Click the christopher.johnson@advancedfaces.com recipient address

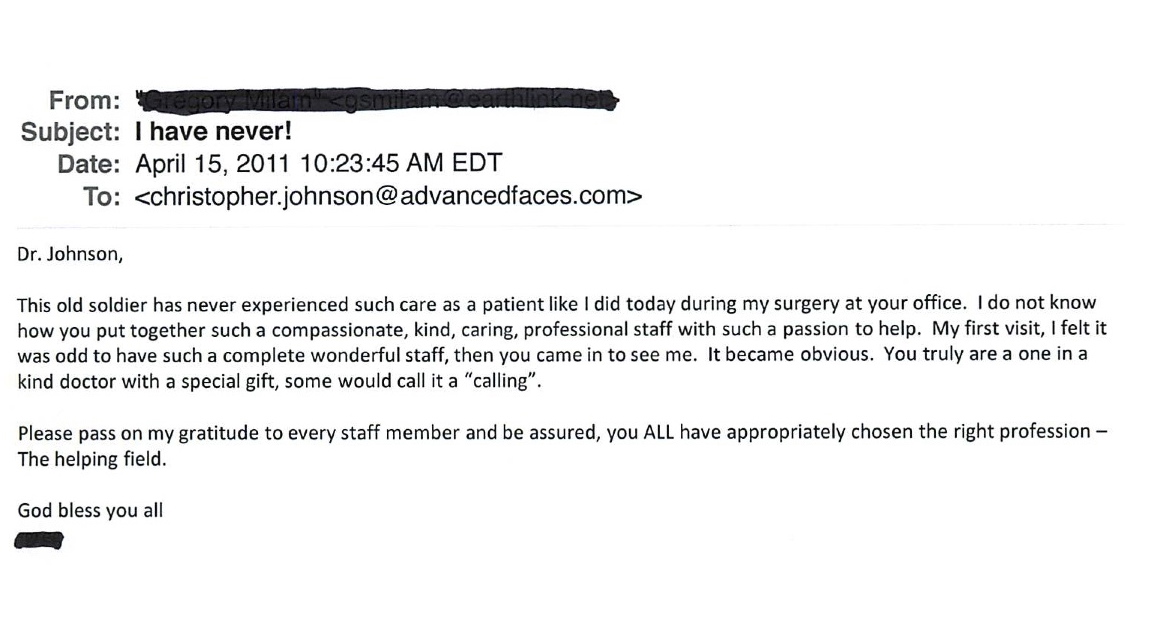coord(388,196)
